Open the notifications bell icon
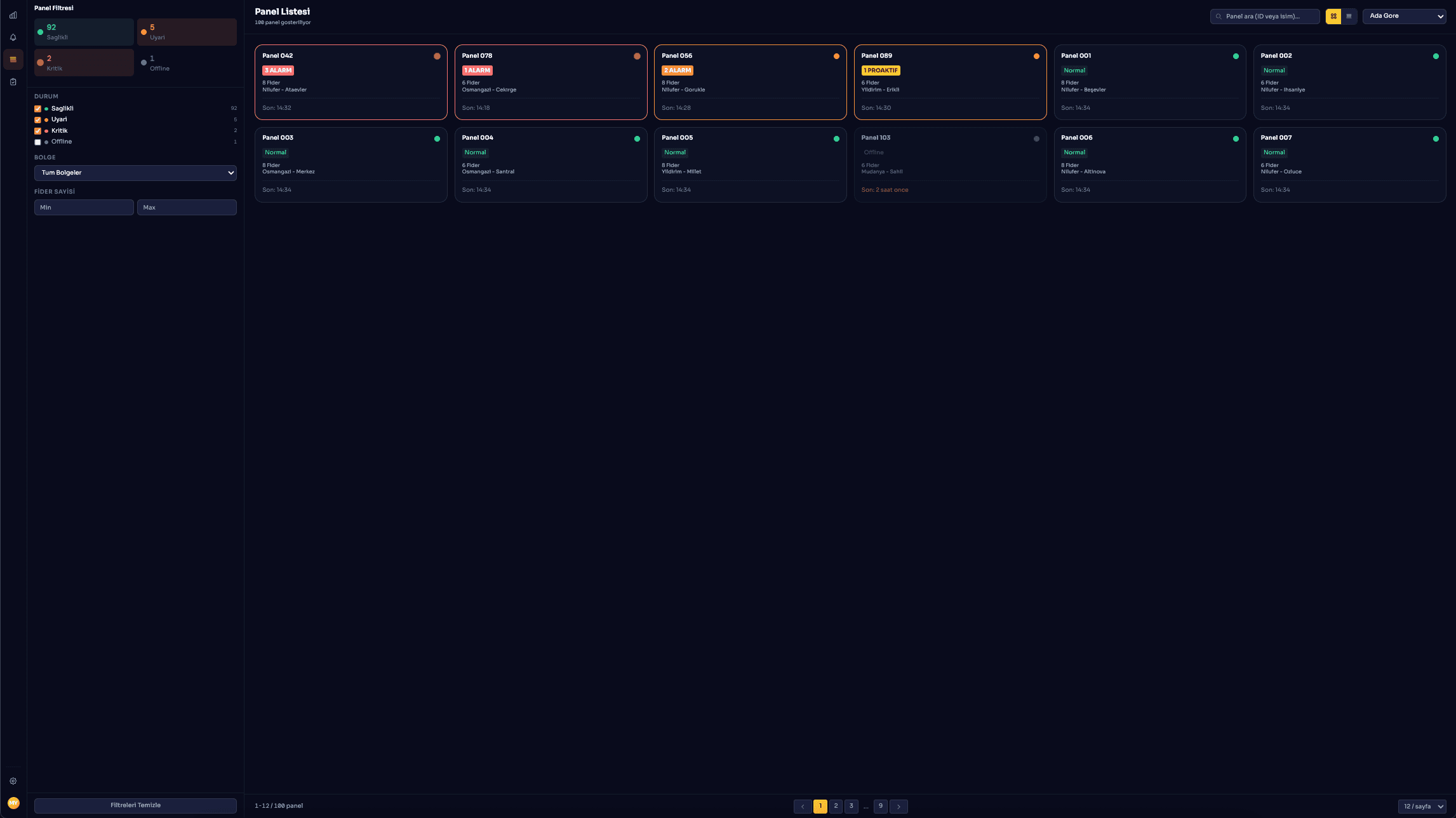 click(13, 37)
